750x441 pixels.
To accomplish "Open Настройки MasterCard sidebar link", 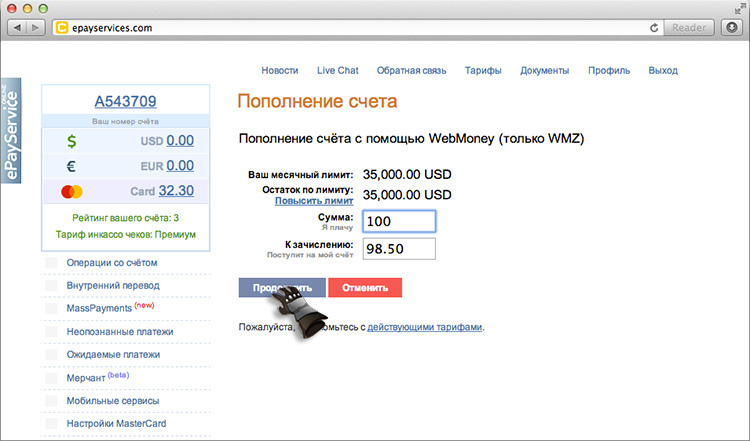I will click(116, 423).
